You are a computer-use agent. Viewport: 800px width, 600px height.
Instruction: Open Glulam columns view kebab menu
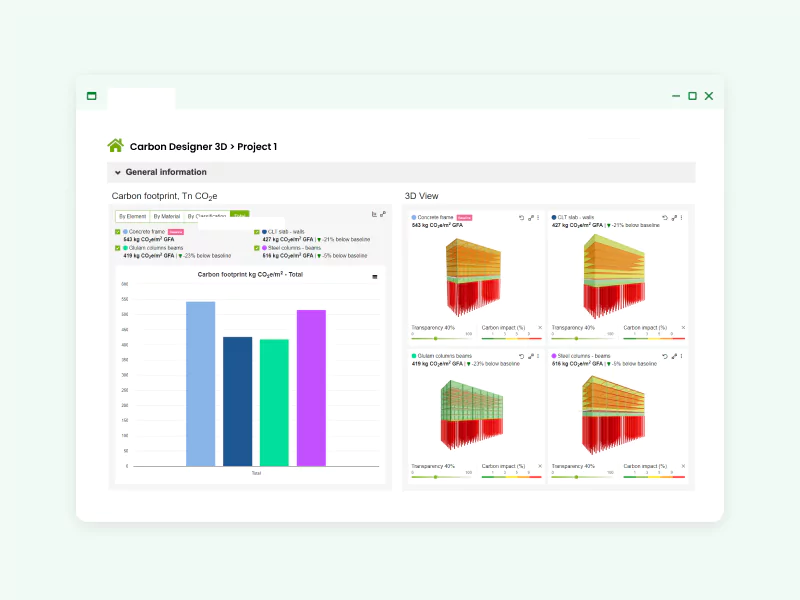coord(539,356)
